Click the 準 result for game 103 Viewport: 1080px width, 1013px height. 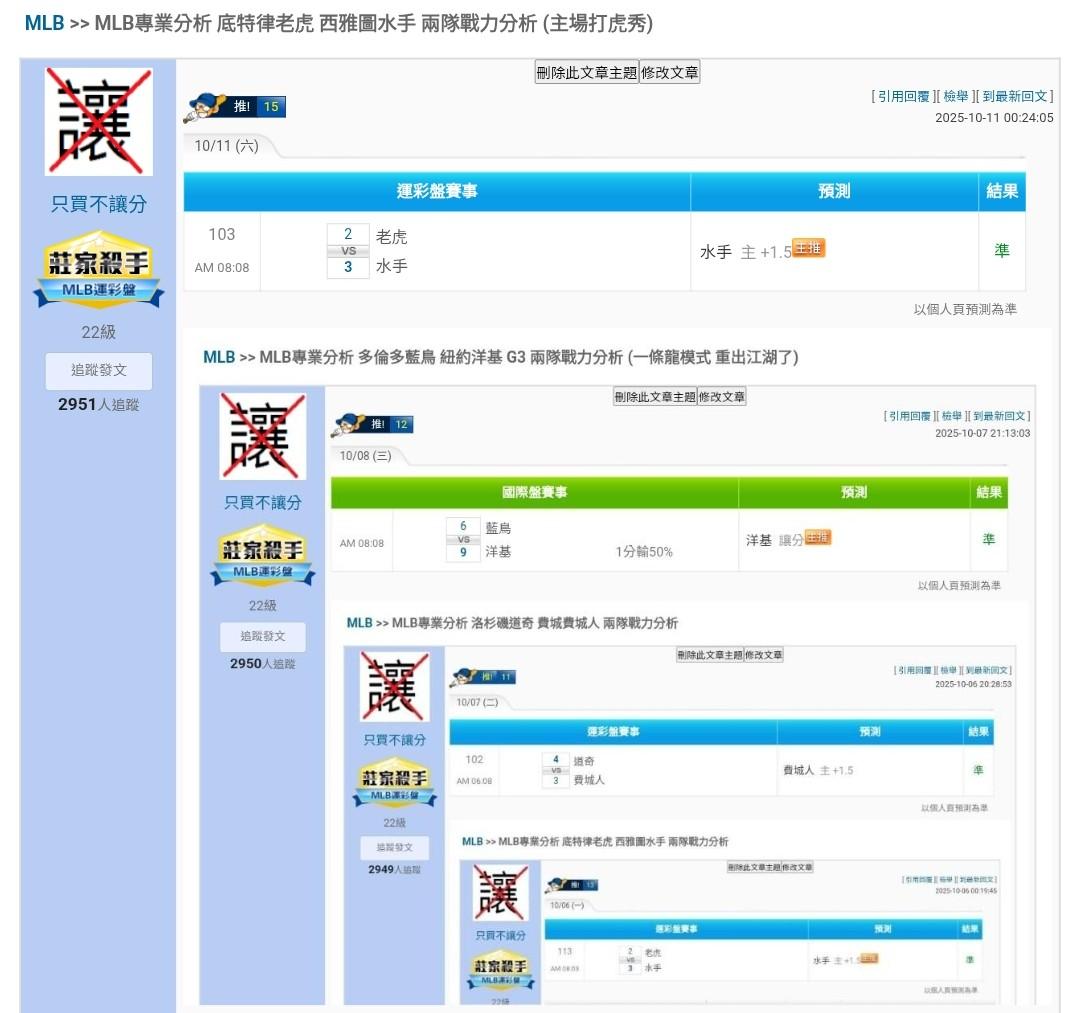1001,251
